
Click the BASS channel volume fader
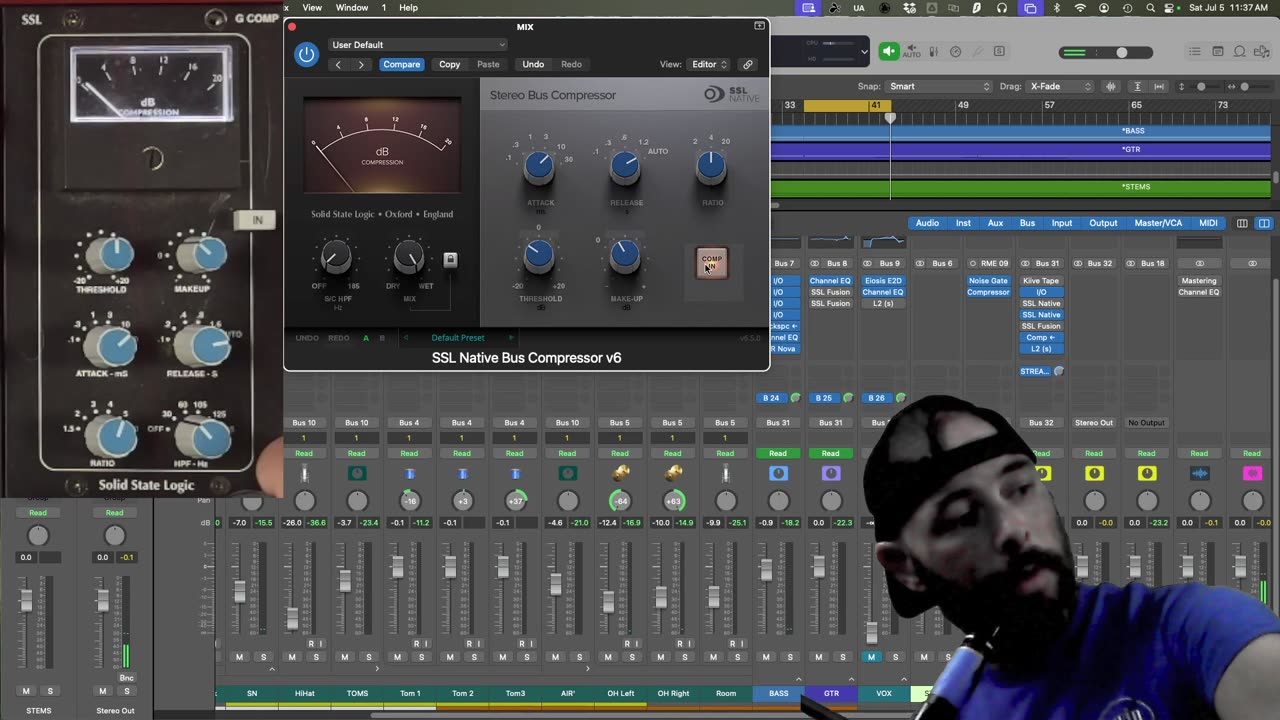[766, 570]
